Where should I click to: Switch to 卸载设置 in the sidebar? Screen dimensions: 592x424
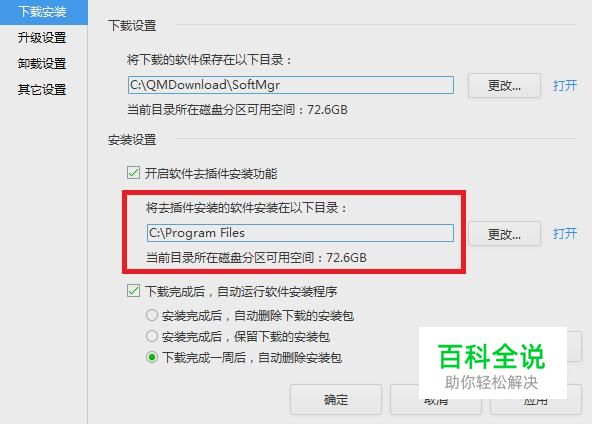coord(42,63)
